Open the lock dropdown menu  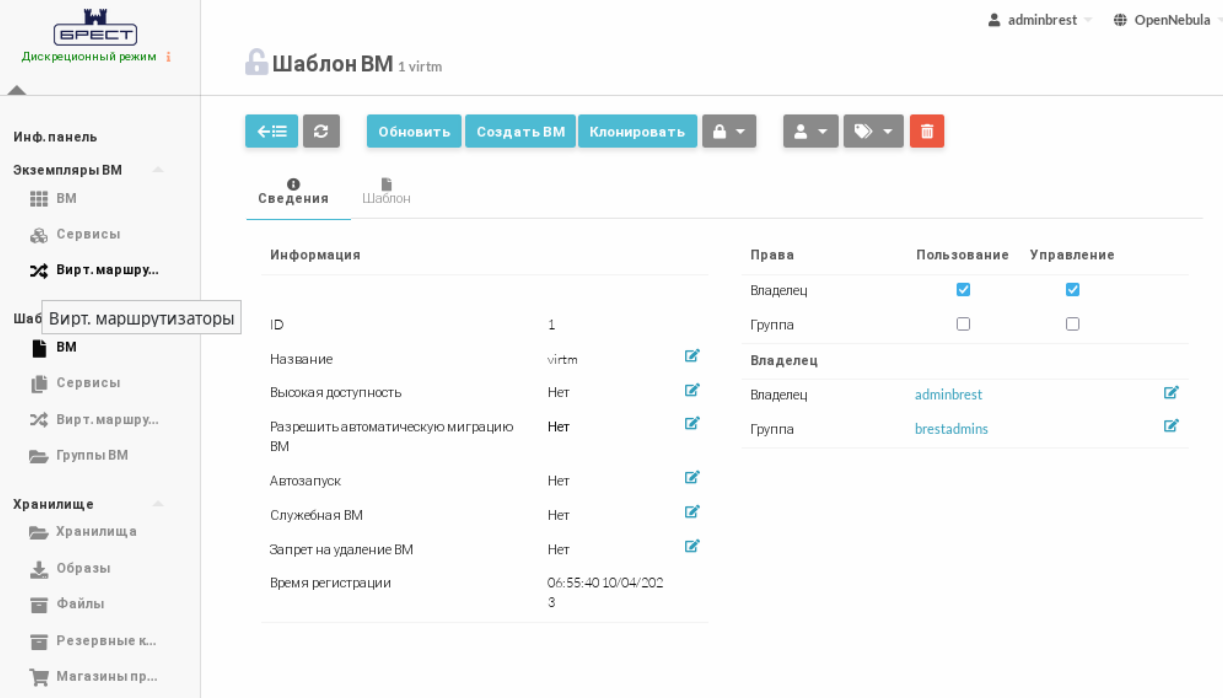coord(729,132)
